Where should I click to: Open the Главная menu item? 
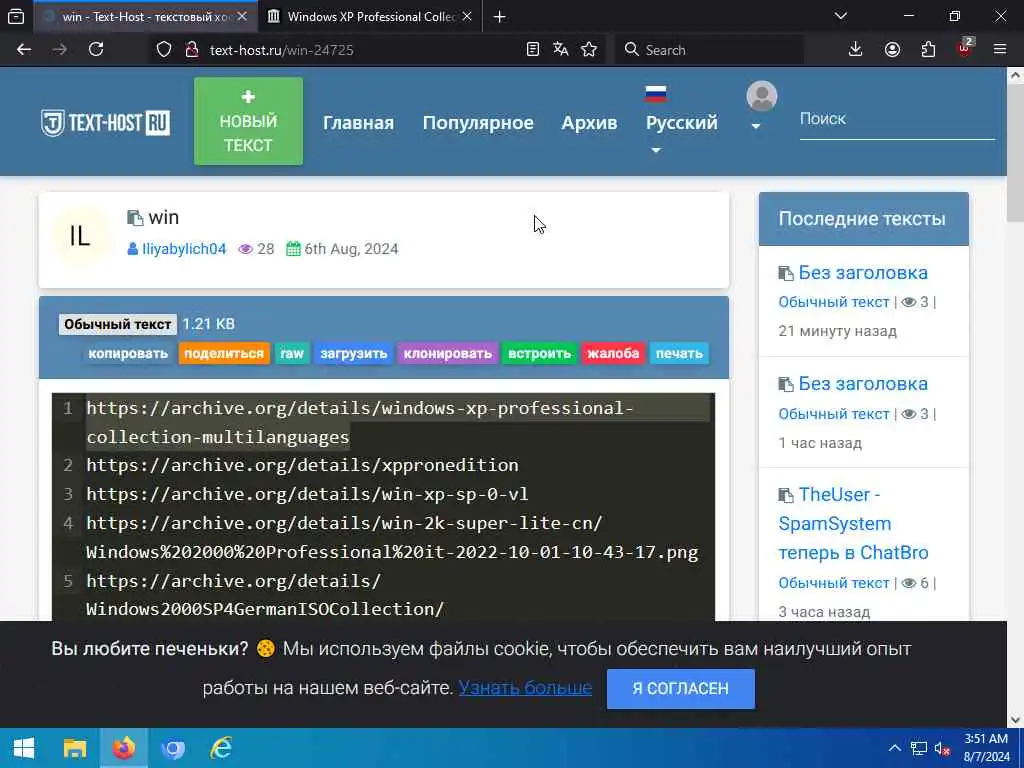pos(359,123)
